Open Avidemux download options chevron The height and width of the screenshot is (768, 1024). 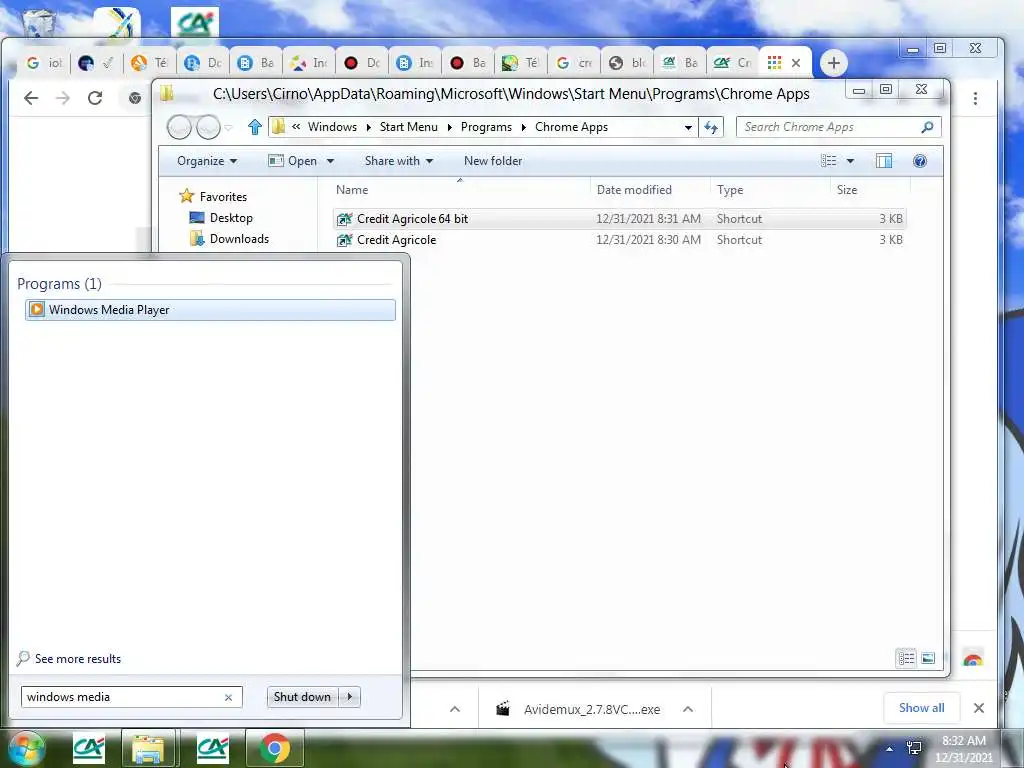[x=688, y=709]
